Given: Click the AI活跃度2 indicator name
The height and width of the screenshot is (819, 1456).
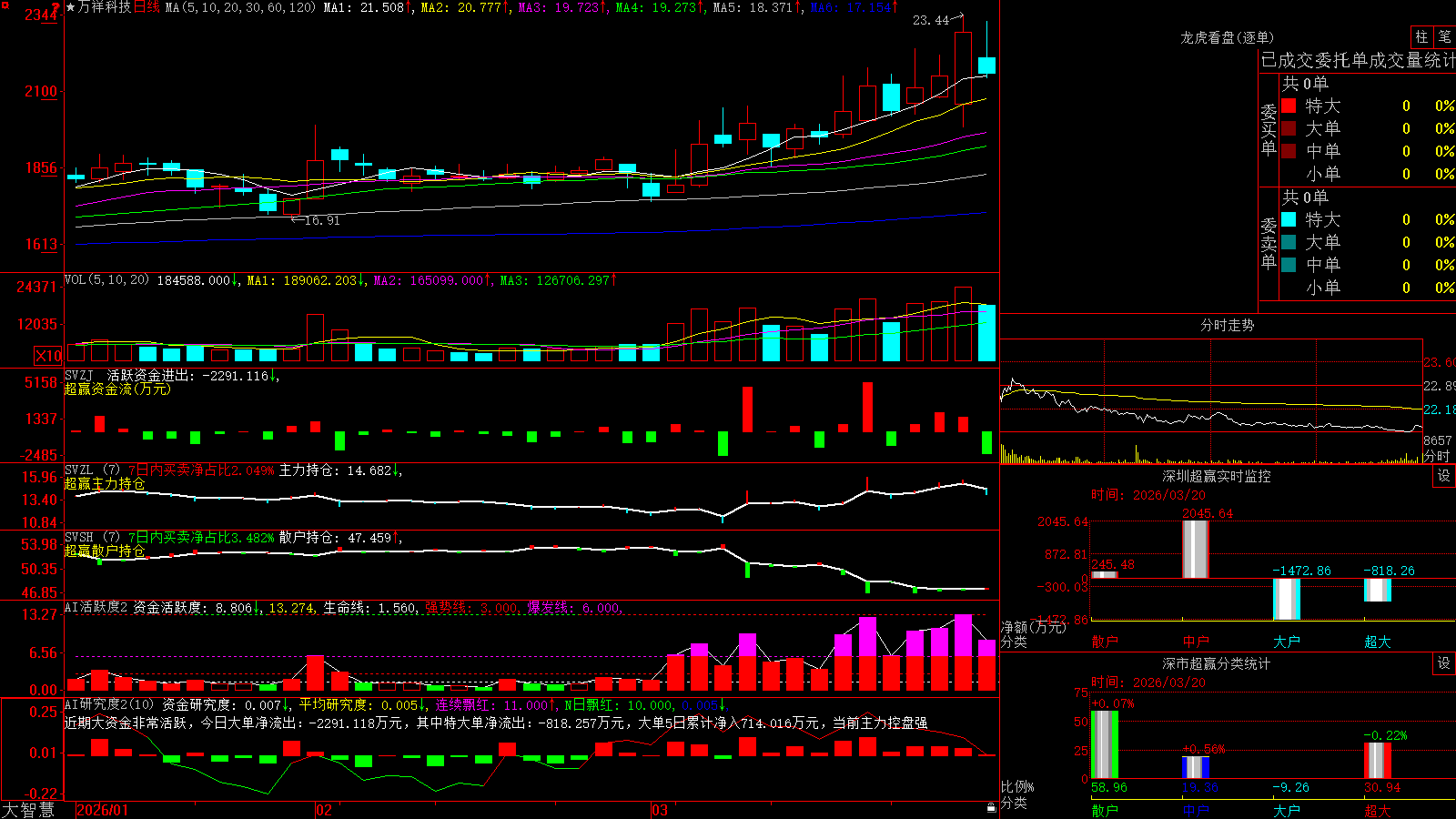Looking at the screenshot, I should tap(96, 607).
